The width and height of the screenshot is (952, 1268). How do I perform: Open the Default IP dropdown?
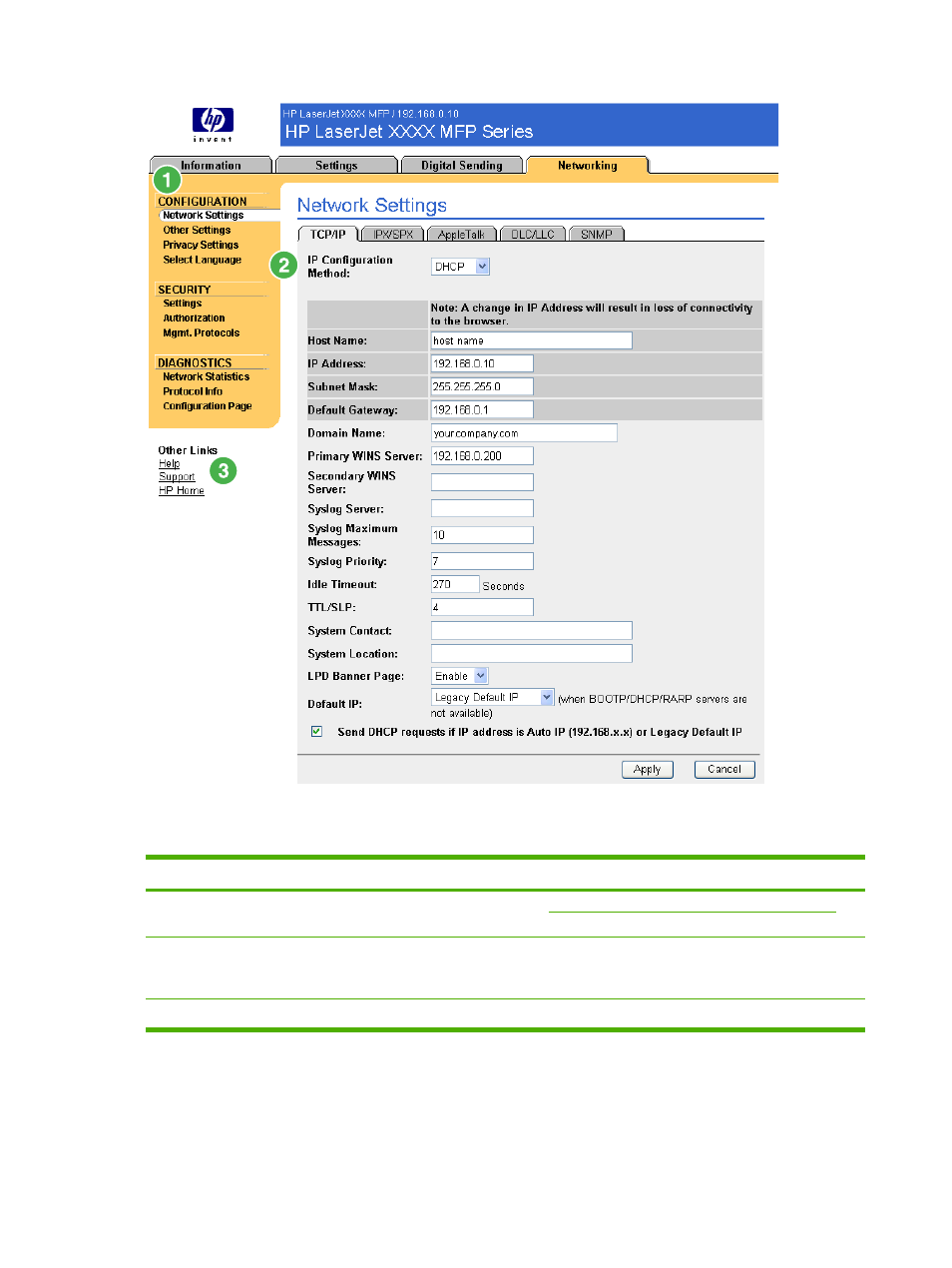pos(492,698)
